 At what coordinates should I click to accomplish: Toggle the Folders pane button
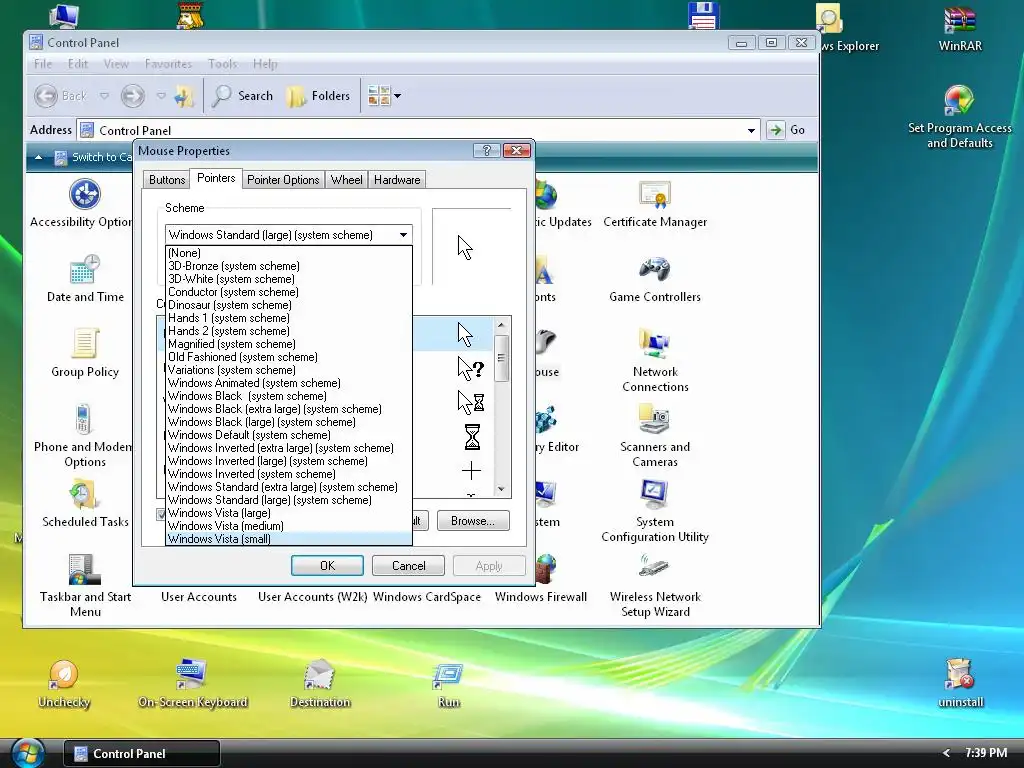tap(319, 96)
